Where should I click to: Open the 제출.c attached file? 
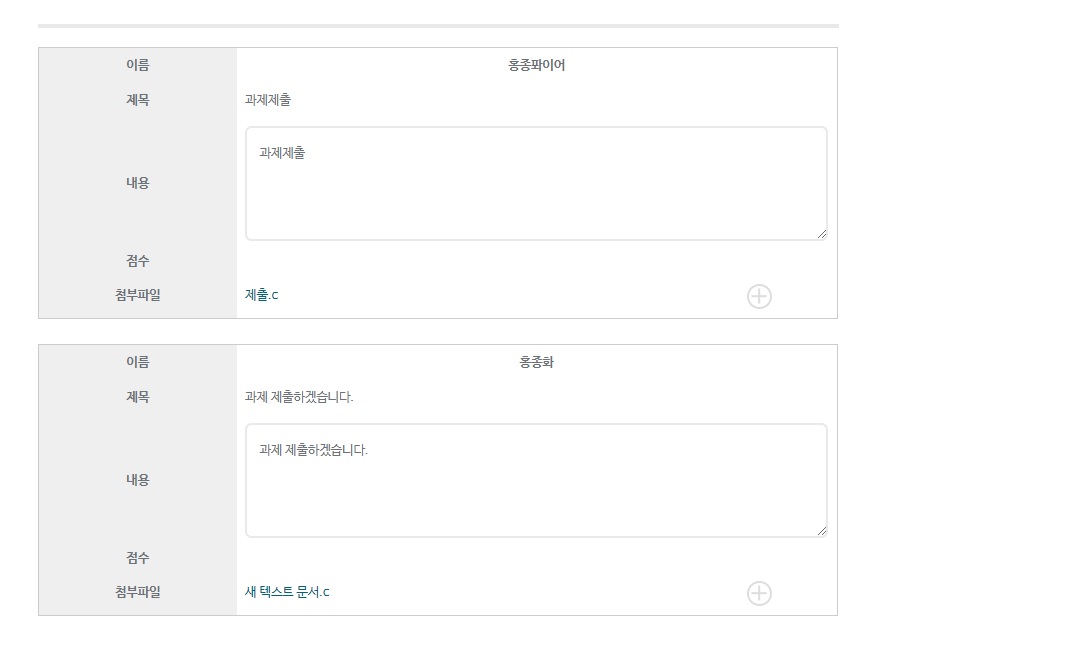click(260, 295)
